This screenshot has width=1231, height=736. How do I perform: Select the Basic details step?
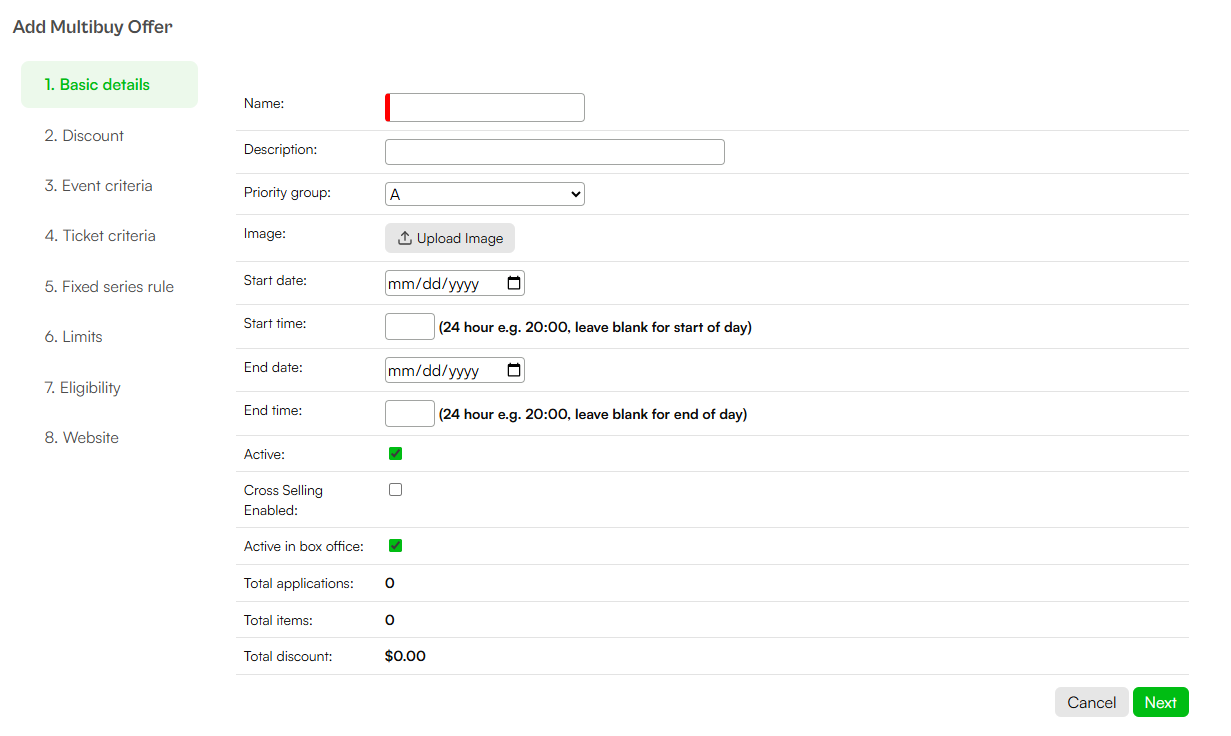pos(110,84)
